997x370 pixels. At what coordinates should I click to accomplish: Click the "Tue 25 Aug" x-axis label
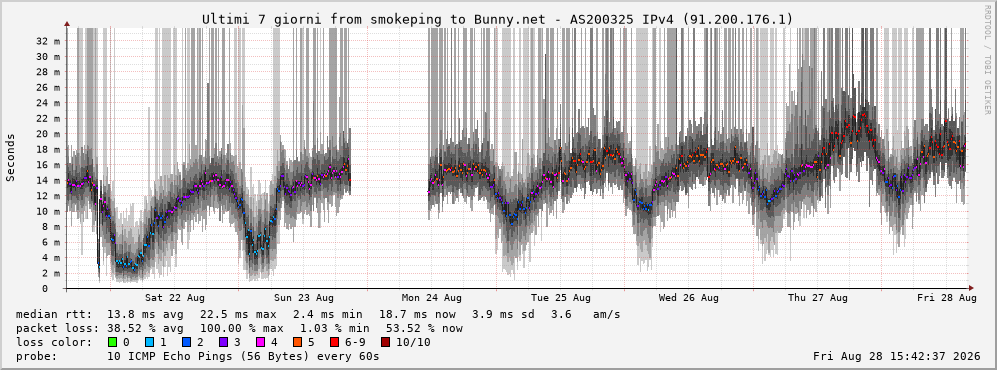click(561, 298)
